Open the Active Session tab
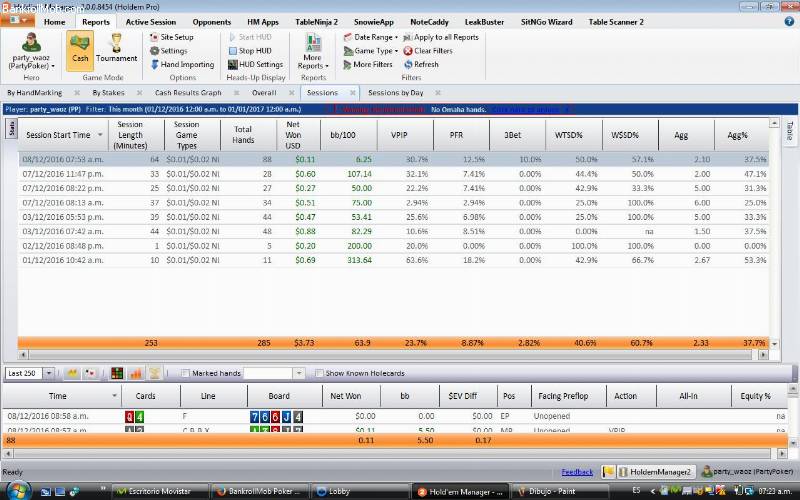This screenshot has width=800, height=500. (x=151, y=22)
